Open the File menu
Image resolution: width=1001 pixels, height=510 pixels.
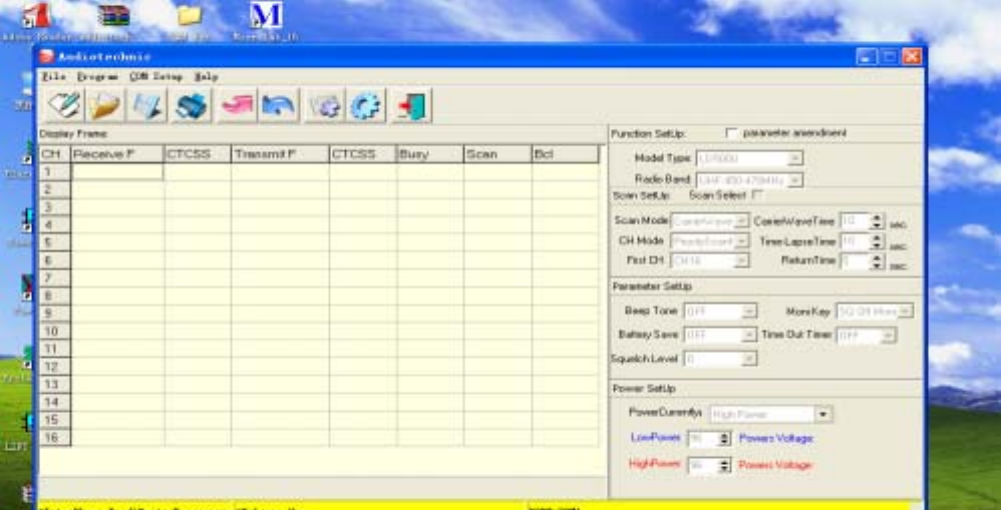(x=54, y=77)
